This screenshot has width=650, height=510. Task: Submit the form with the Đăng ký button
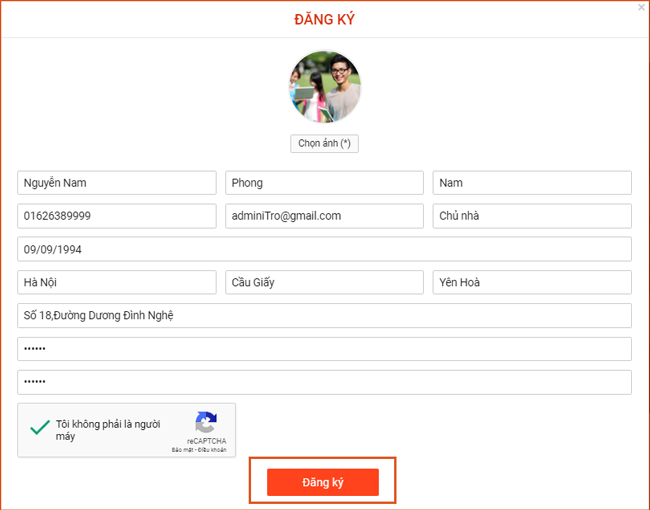pos(323,482)
